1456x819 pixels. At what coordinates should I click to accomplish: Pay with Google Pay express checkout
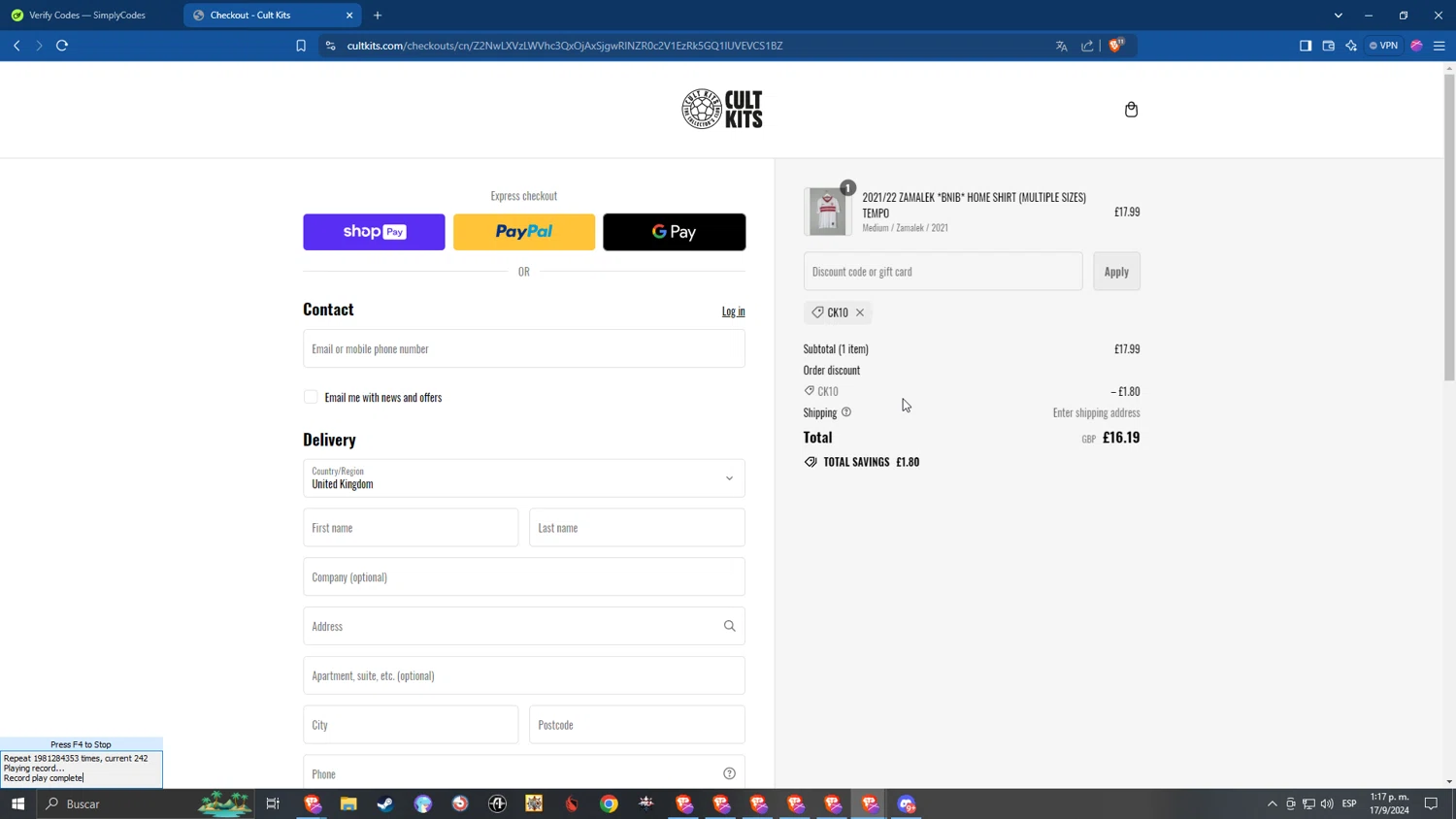pyautogui.click(x=675, y=232)
